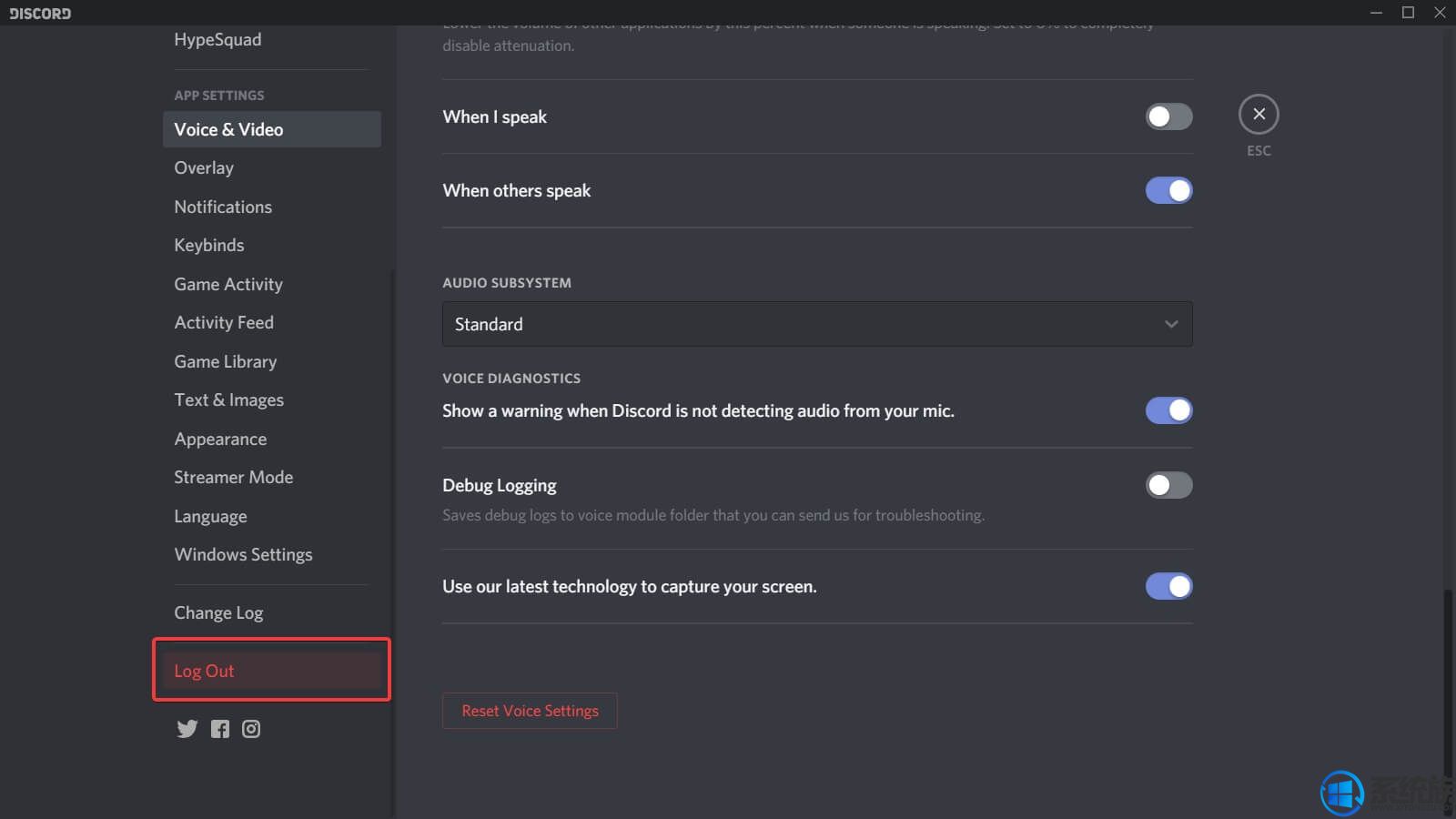Close settings with the ESC circle button
The image size is (1456, 819).
pyautogui.click(x=1259, y=115)
